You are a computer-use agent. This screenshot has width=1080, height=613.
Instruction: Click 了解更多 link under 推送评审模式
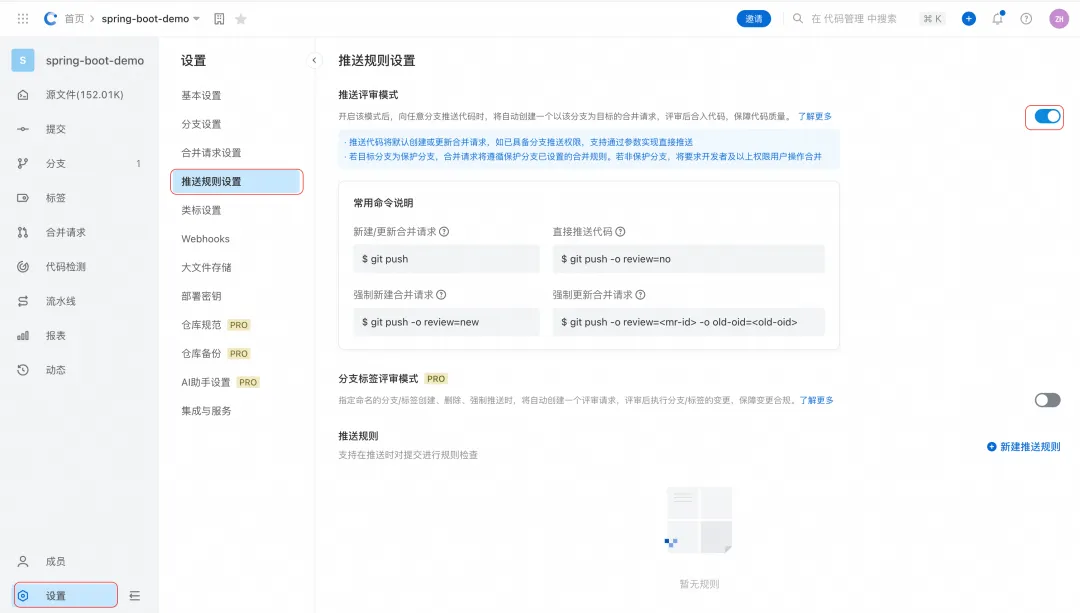coord(815,116)
